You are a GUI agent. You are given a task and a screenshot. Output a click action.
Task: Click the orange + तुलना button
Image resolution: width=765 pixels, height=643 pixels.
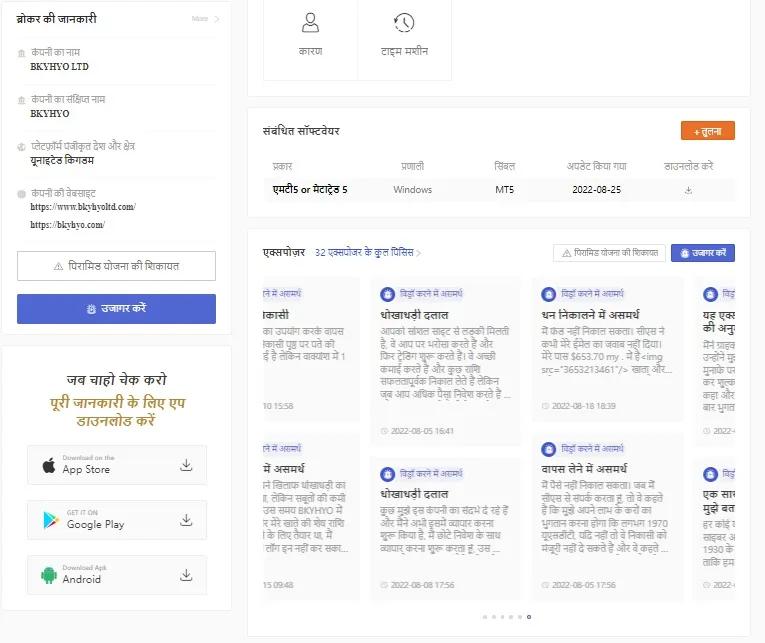707,131
